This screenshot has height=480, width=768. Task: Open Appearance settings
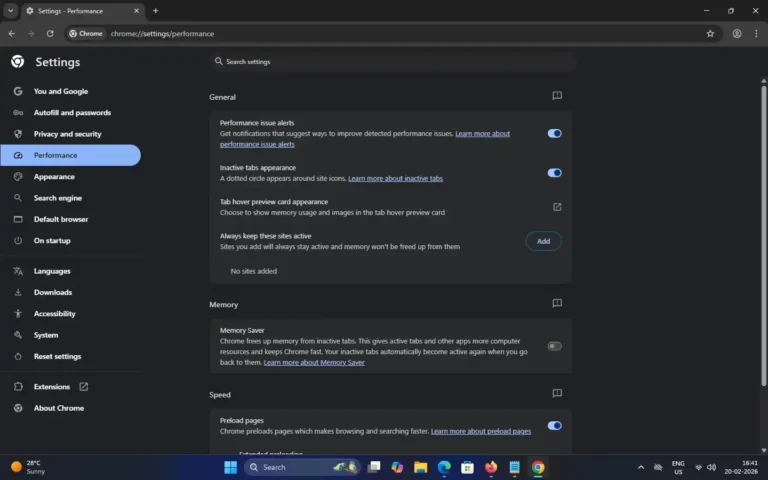pyautogui.click(x=71, y=177)
